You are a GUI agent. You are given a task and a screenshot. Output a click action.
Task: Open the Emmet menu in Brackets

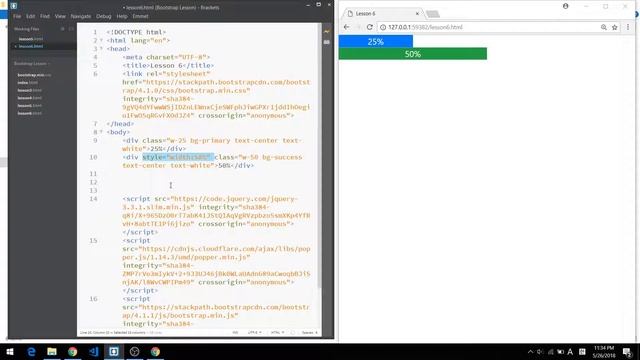pos(140,16)
